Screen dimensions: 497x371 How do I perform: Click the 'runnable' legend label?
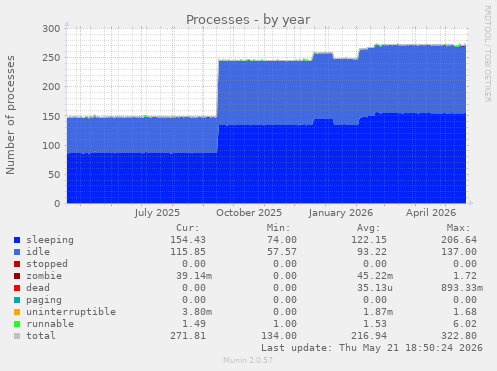50,324
